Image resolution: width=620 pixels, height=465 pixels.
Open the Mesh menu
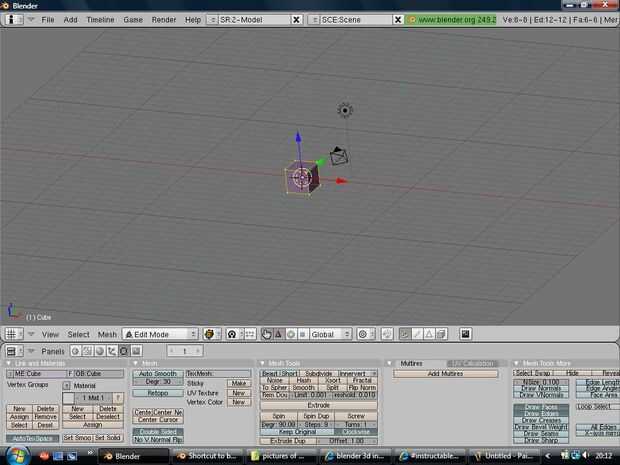pos(107,335)
